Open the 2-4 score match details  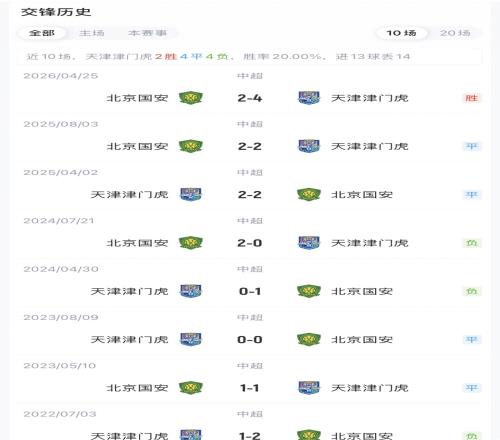tap(250, 98)
